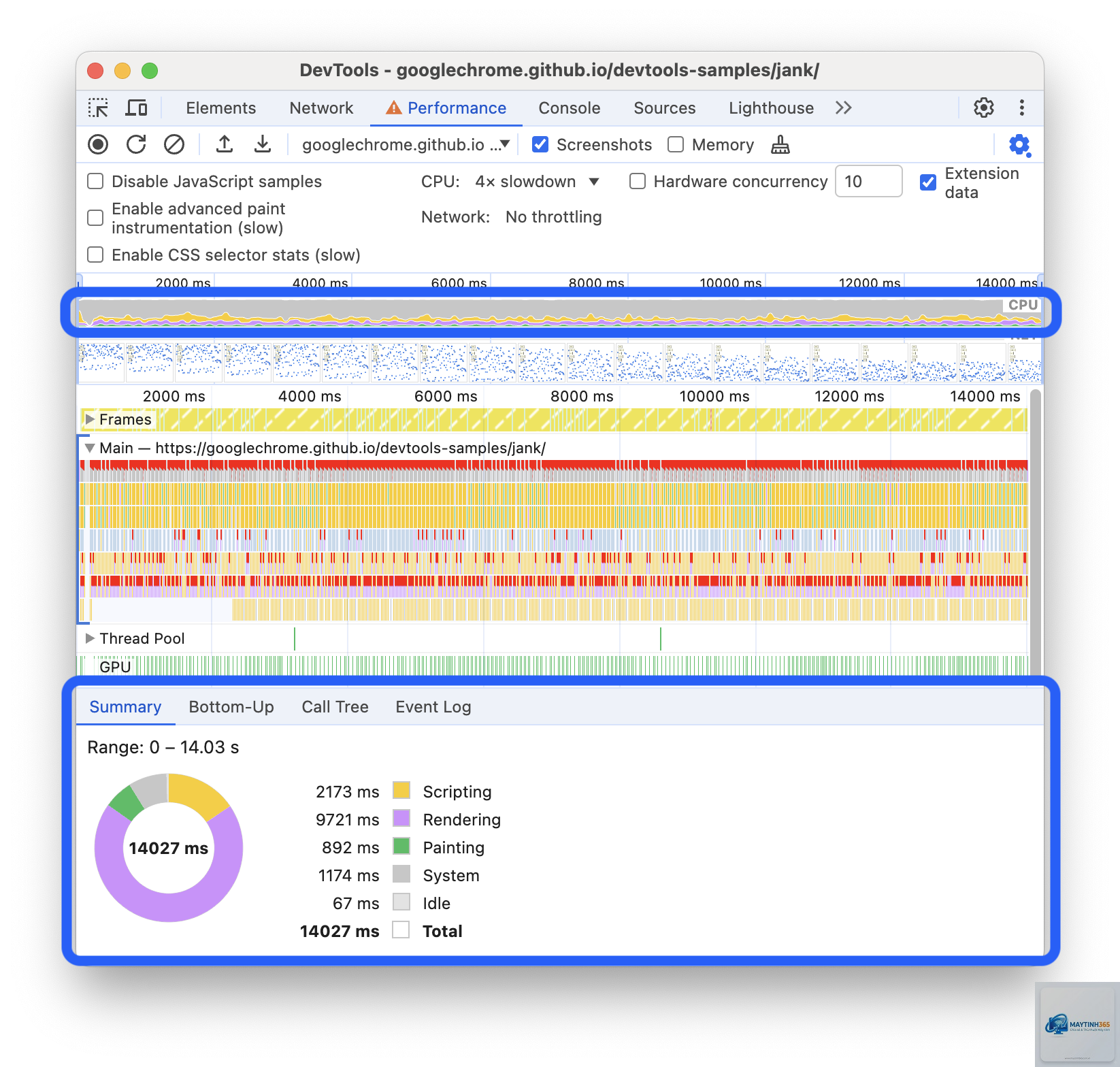Switch to the Bottom-Up tab
The width and height of the screenshot is (1120, 1067).
pos(231,707)
